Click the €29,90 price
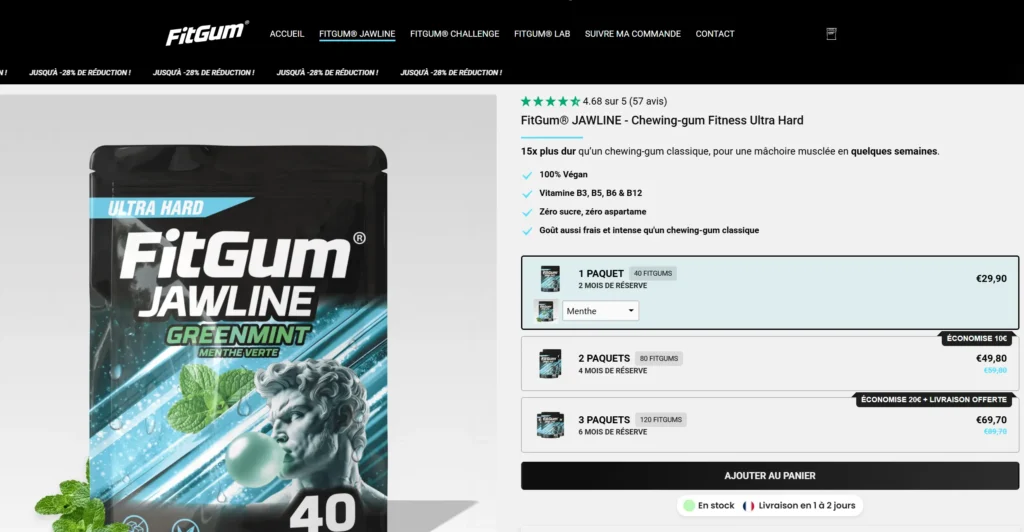Image resolution: width=1024 pixels, height=532 pixels. (991, 279)
